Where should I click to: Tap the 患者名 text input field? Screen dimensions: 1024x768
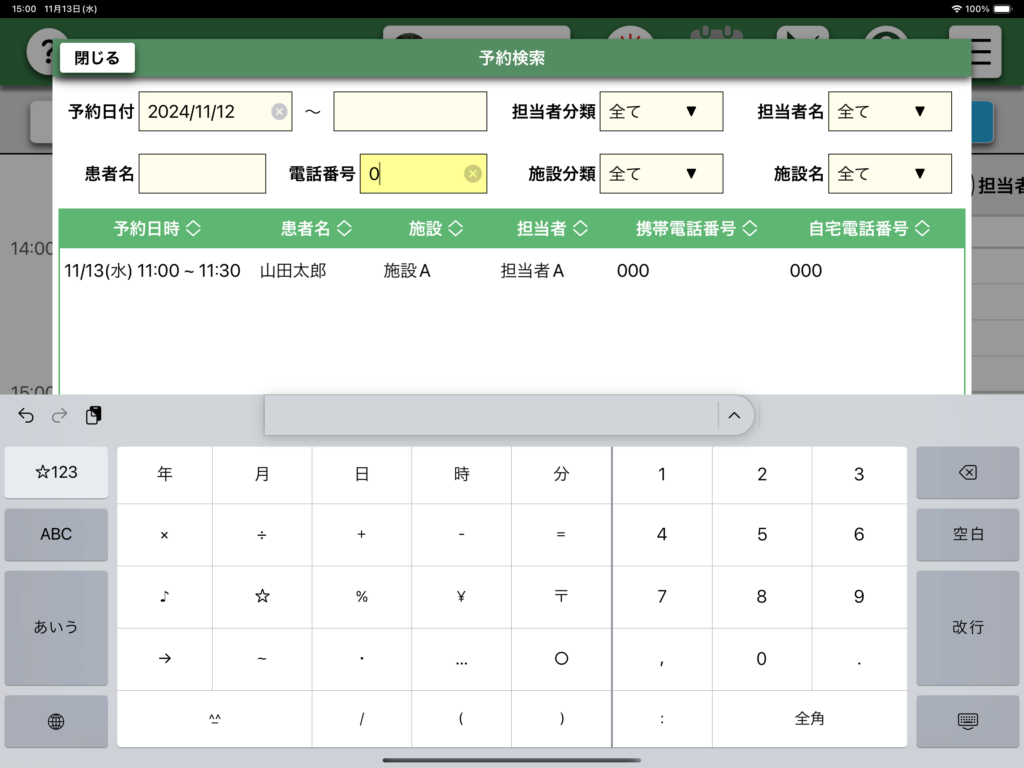(203, 174)
